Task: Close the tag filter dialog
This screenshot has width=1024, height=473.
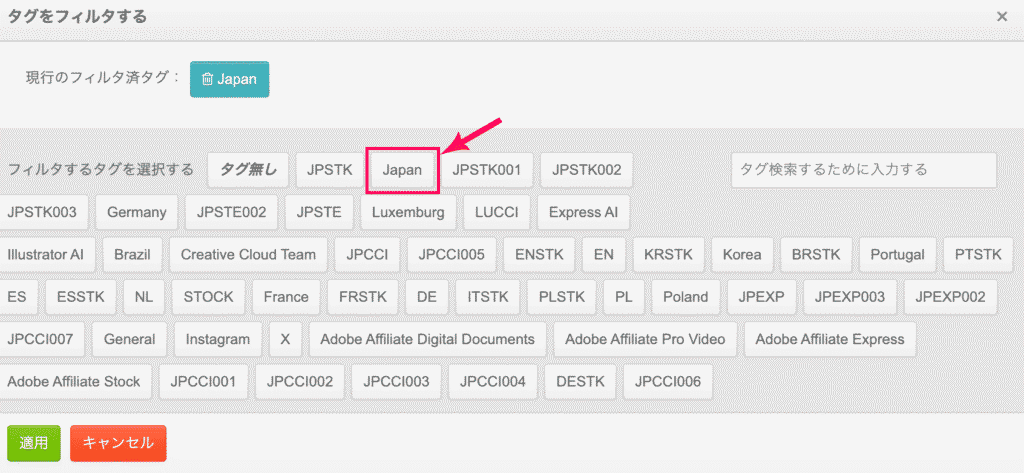Action: [x=1001, y=16]
